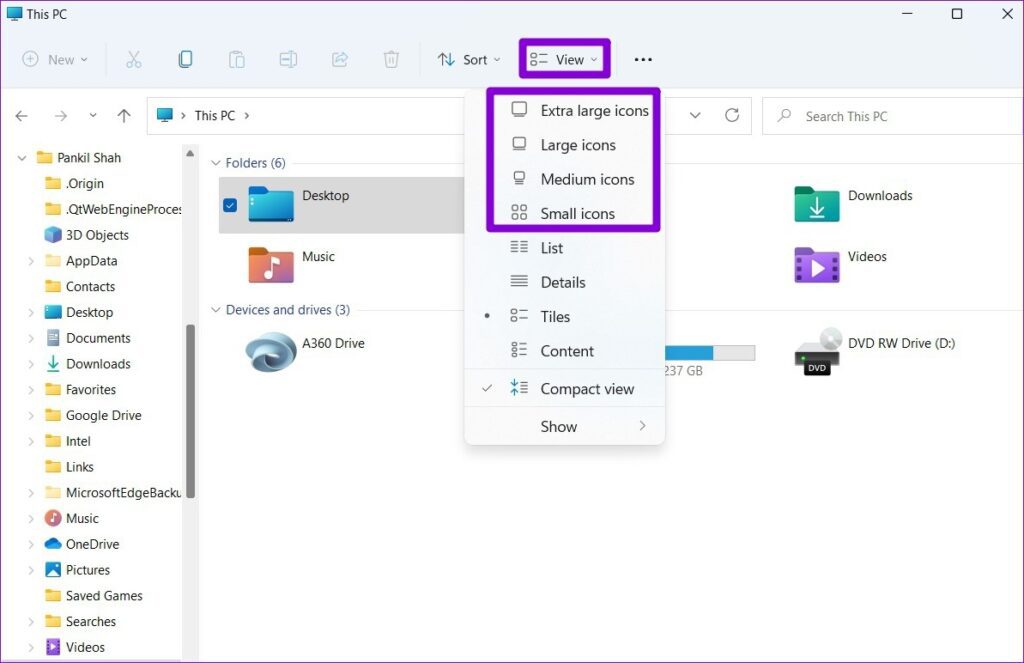Expand the Show submenu

pos(558,426)
